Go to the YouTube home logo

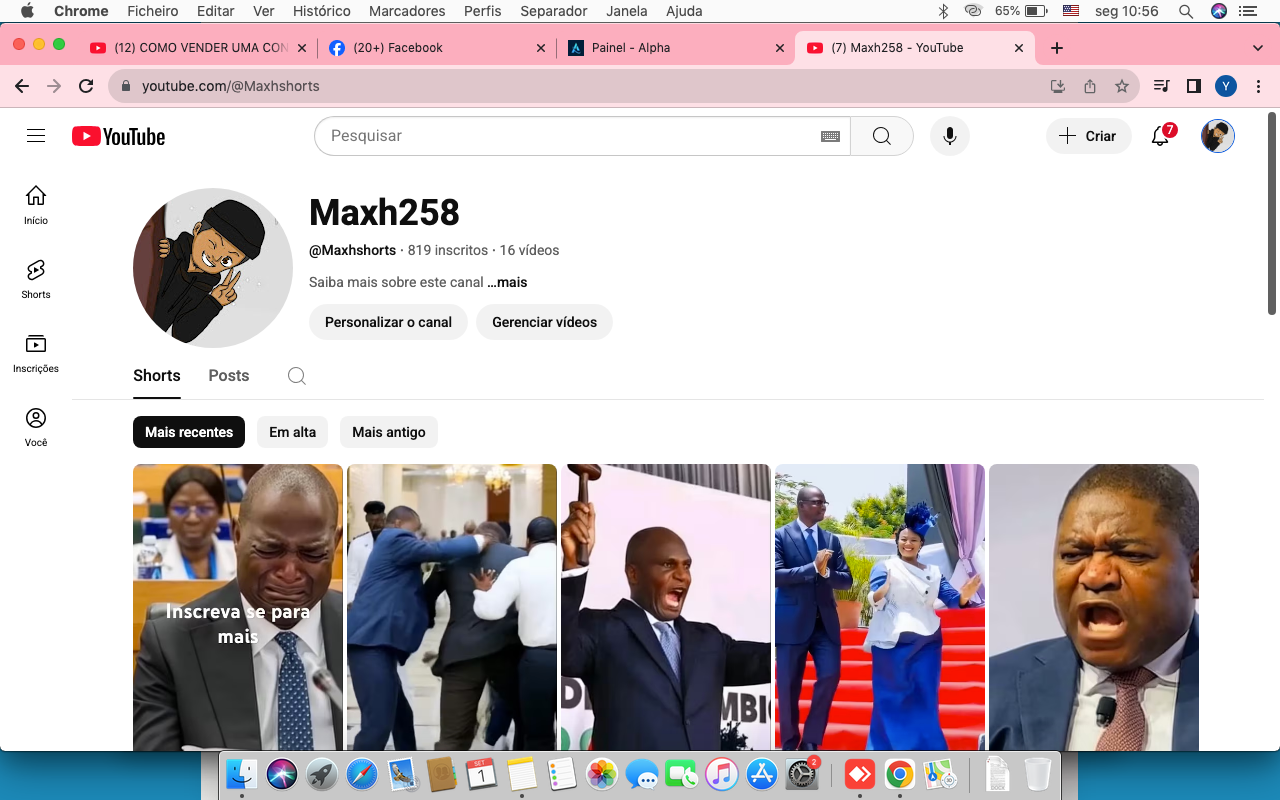118,136
